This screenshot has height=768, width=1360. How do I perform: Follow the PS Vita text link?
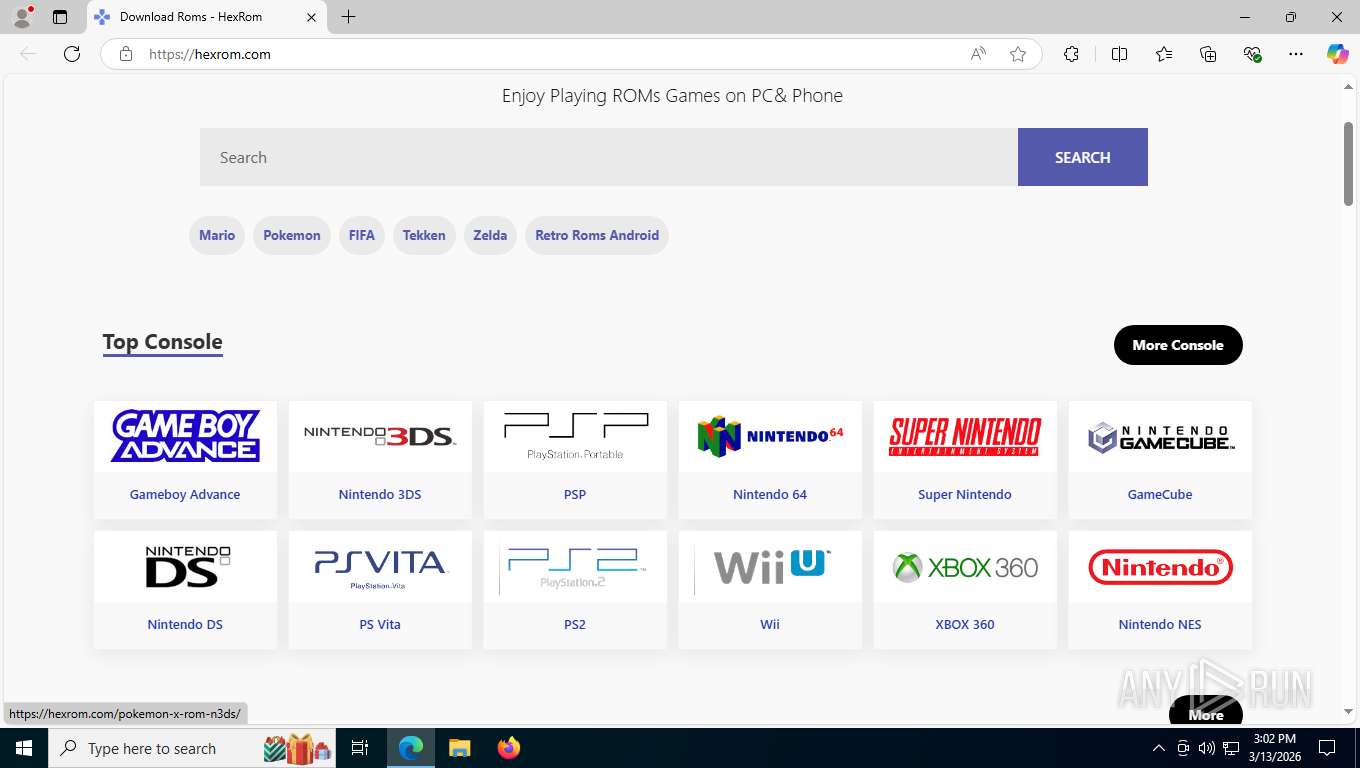pos(380,624)
